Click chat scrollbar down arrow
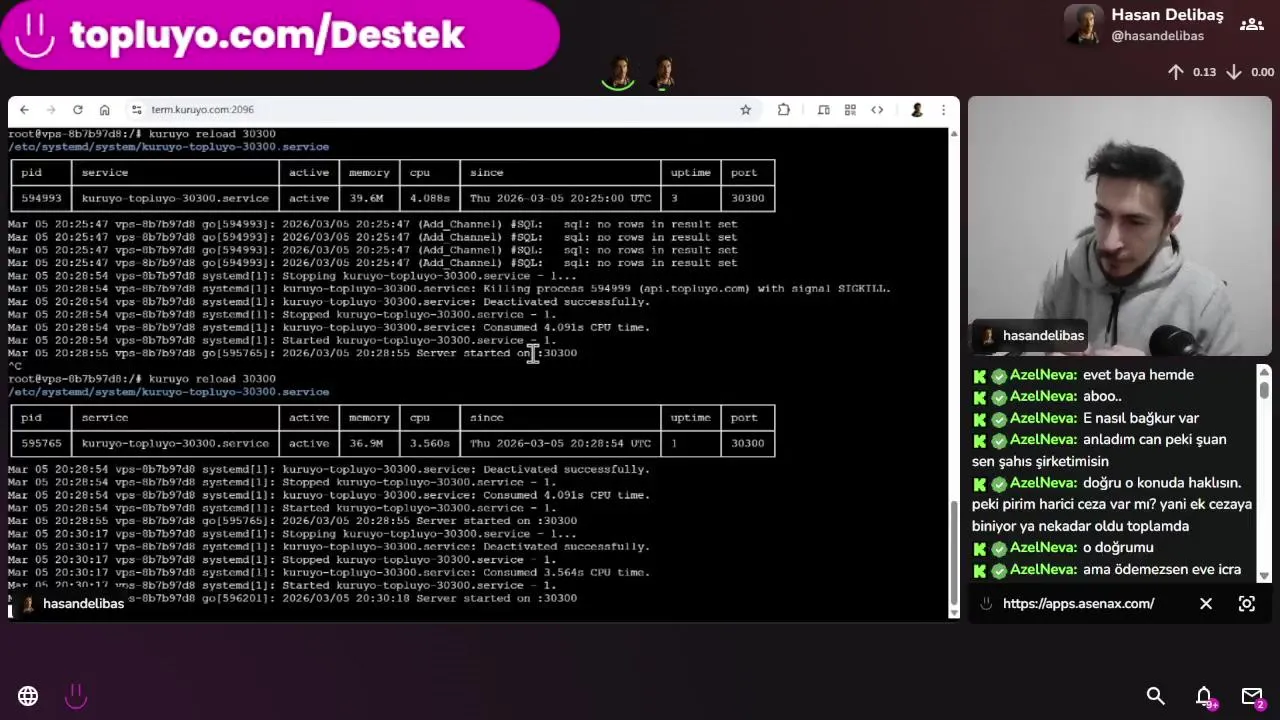 [x=1264, y=576]
